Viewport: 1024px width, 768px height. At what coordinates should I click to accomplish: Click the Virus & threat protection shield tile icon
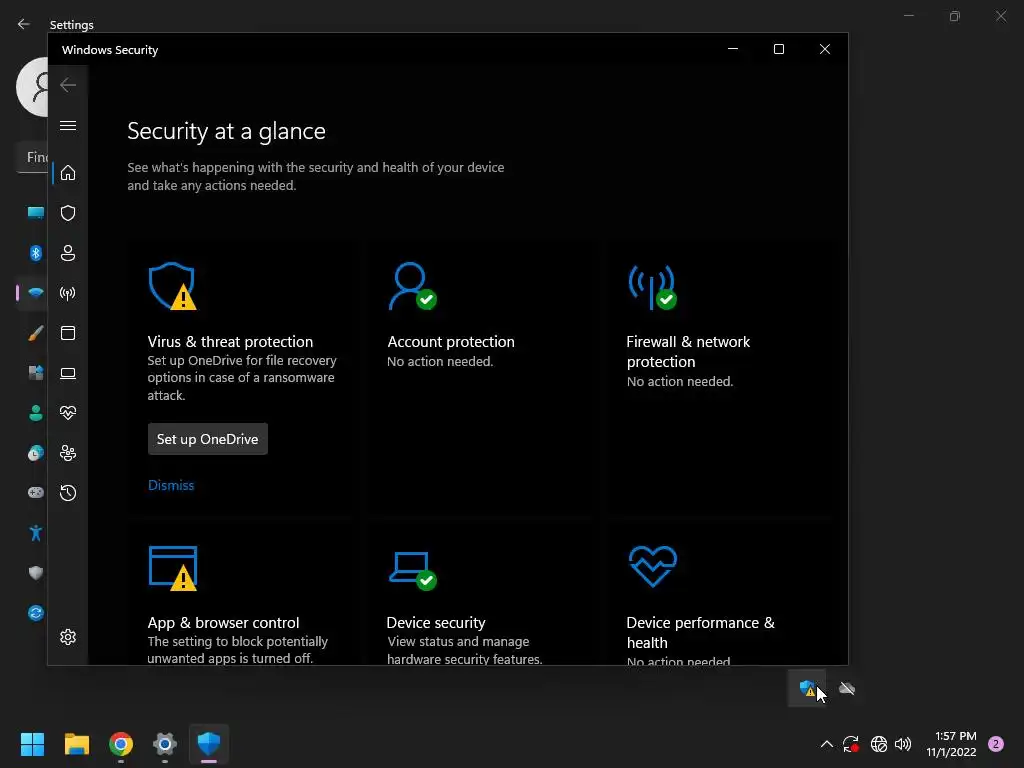tap(172, 286)
